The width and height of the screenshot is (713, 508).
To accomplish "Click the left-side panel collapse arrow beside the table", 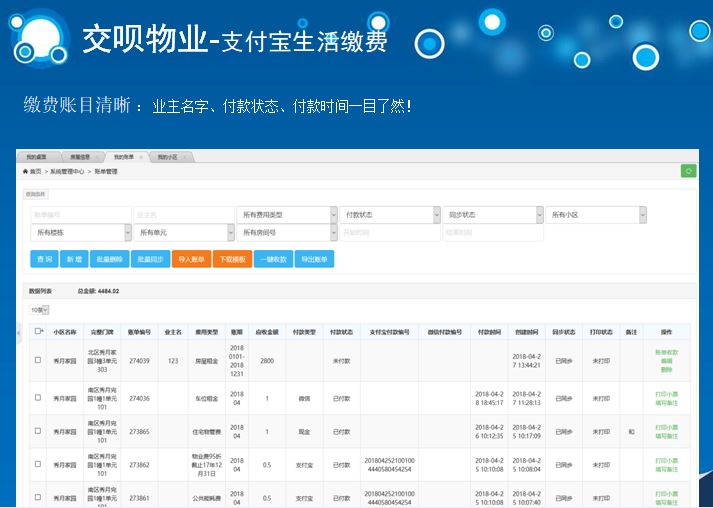I will 20,330.
